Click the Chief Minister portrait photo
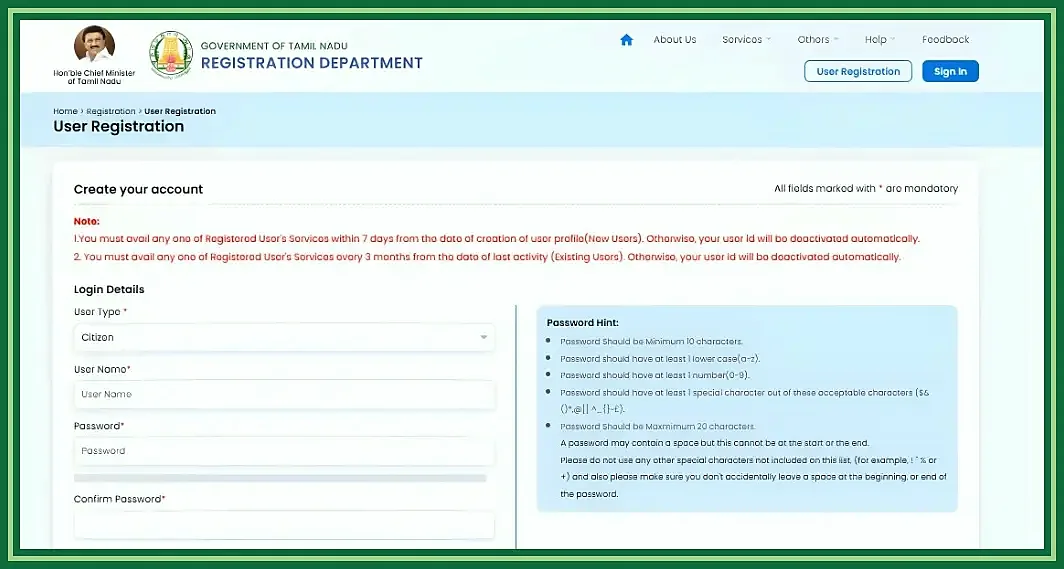The width and height of the screenshot is (1064, 569). click(x=94, y=45)
